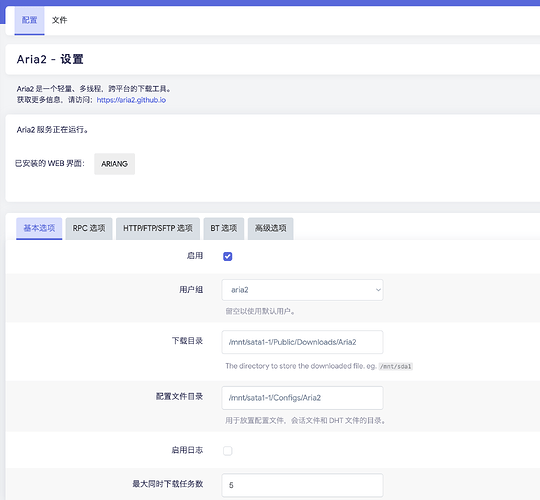This screenshot has height=500, width=540.
Task: Open the 文件 tab
Action: (60, 20)
